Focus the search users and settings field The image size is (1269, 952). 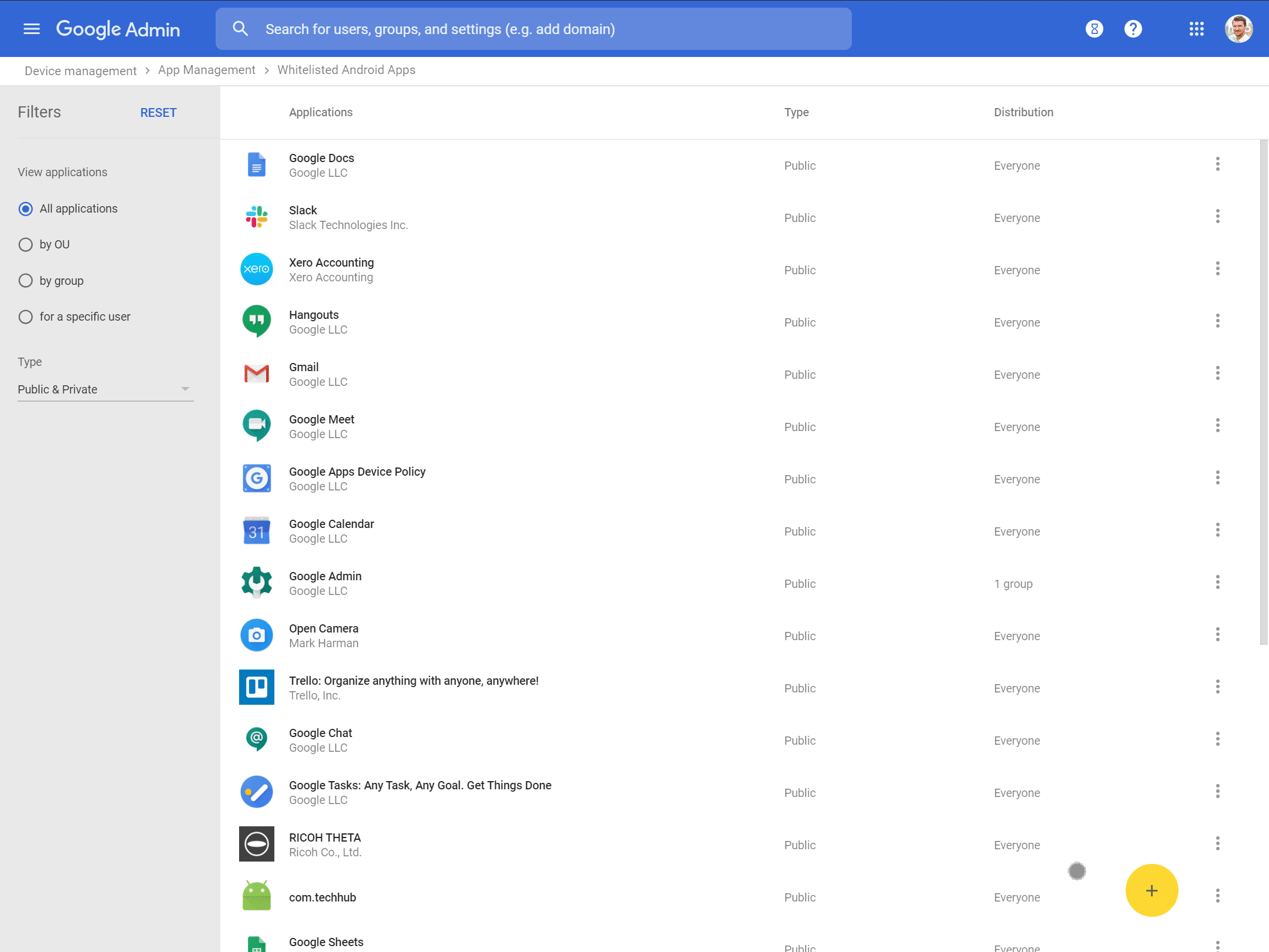533,29
